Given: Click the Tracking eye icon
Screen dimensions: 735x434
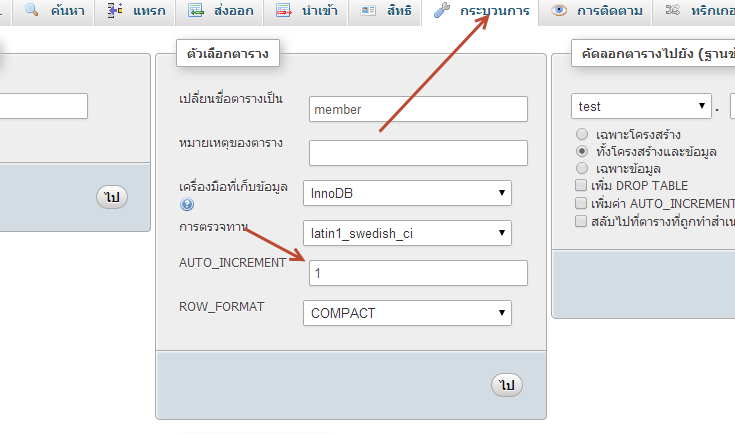Looking at the screenshot, I should (x=559, y=10).
